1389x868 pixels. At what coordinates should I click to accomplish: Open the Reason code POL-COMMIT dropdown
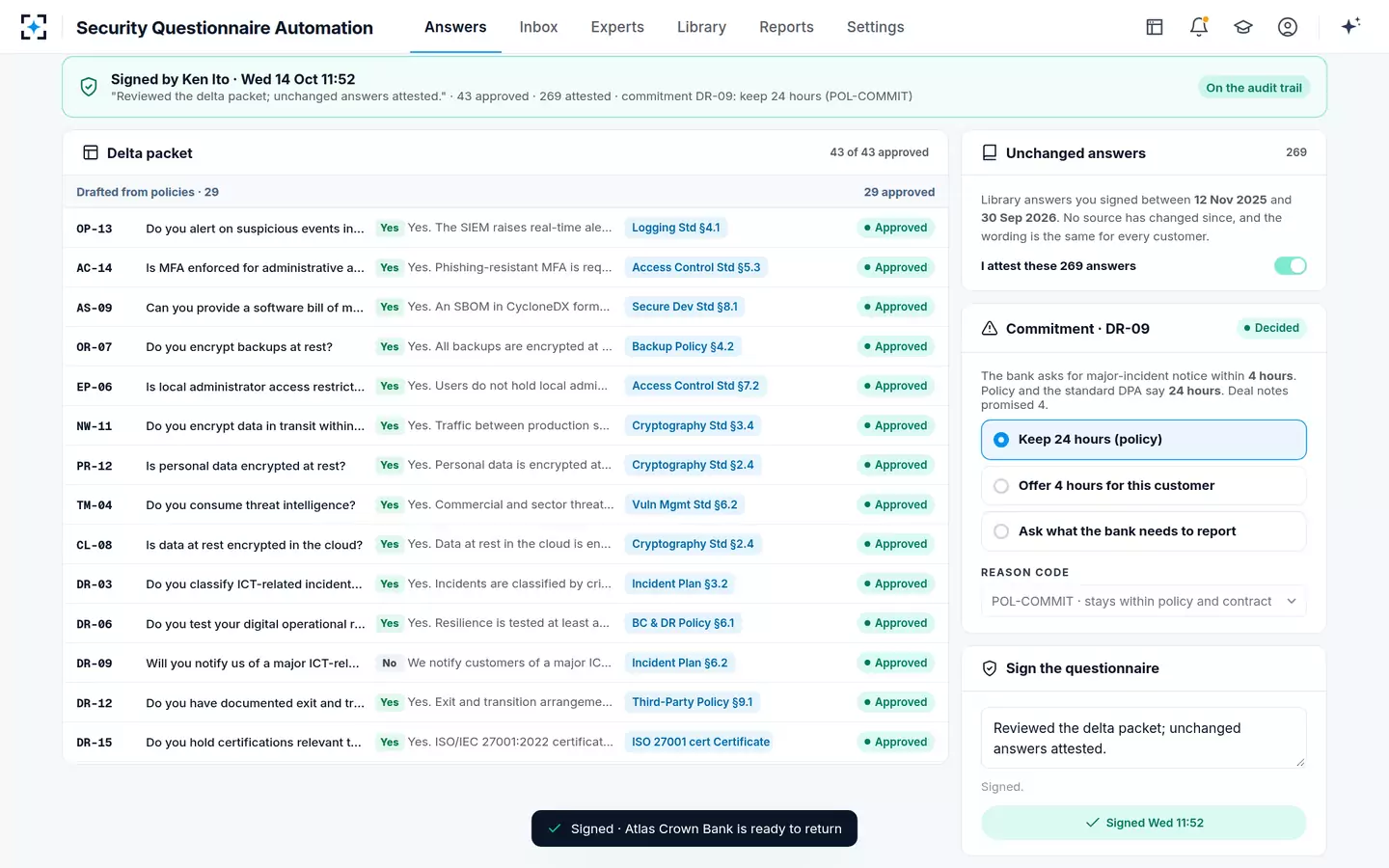coord(1144,601)
